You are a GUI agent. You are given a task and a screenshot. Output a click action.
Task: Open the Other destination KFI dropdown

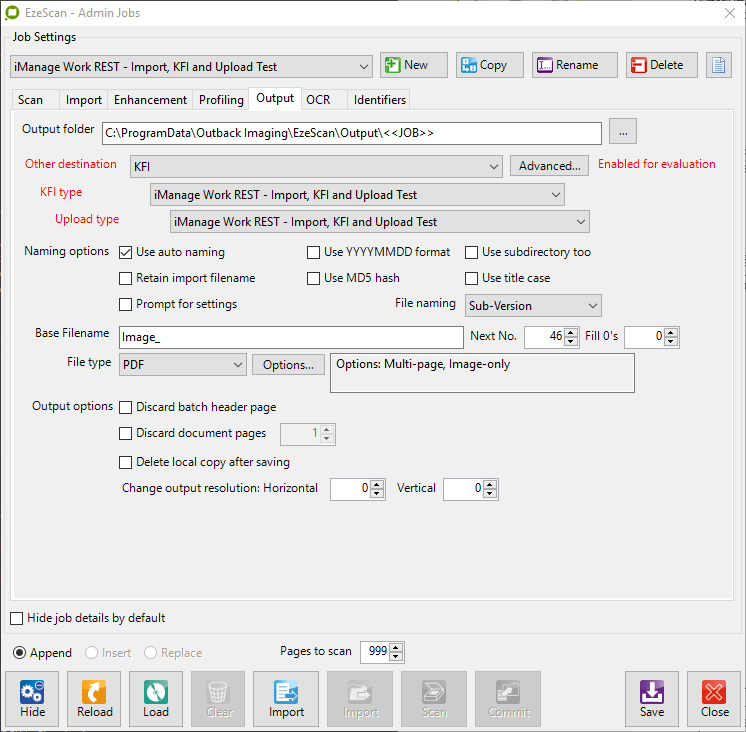coord(316,167)
